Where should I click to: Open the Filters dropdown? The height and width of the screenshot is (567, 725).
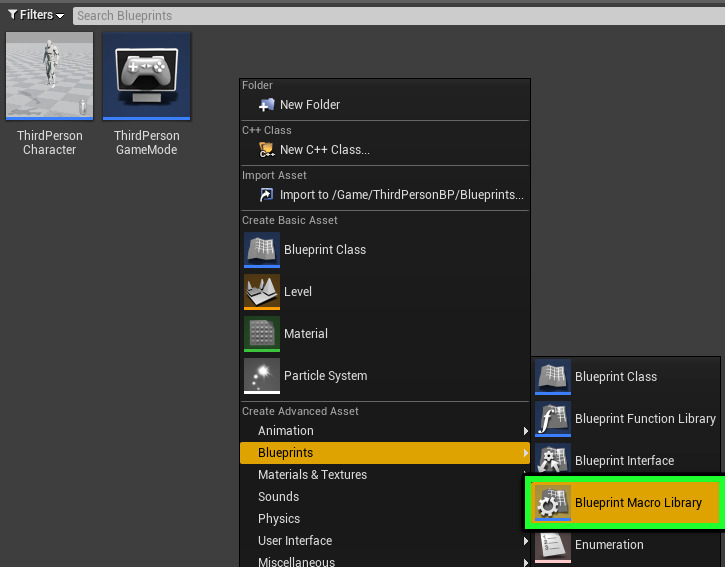tap(36, 15)
